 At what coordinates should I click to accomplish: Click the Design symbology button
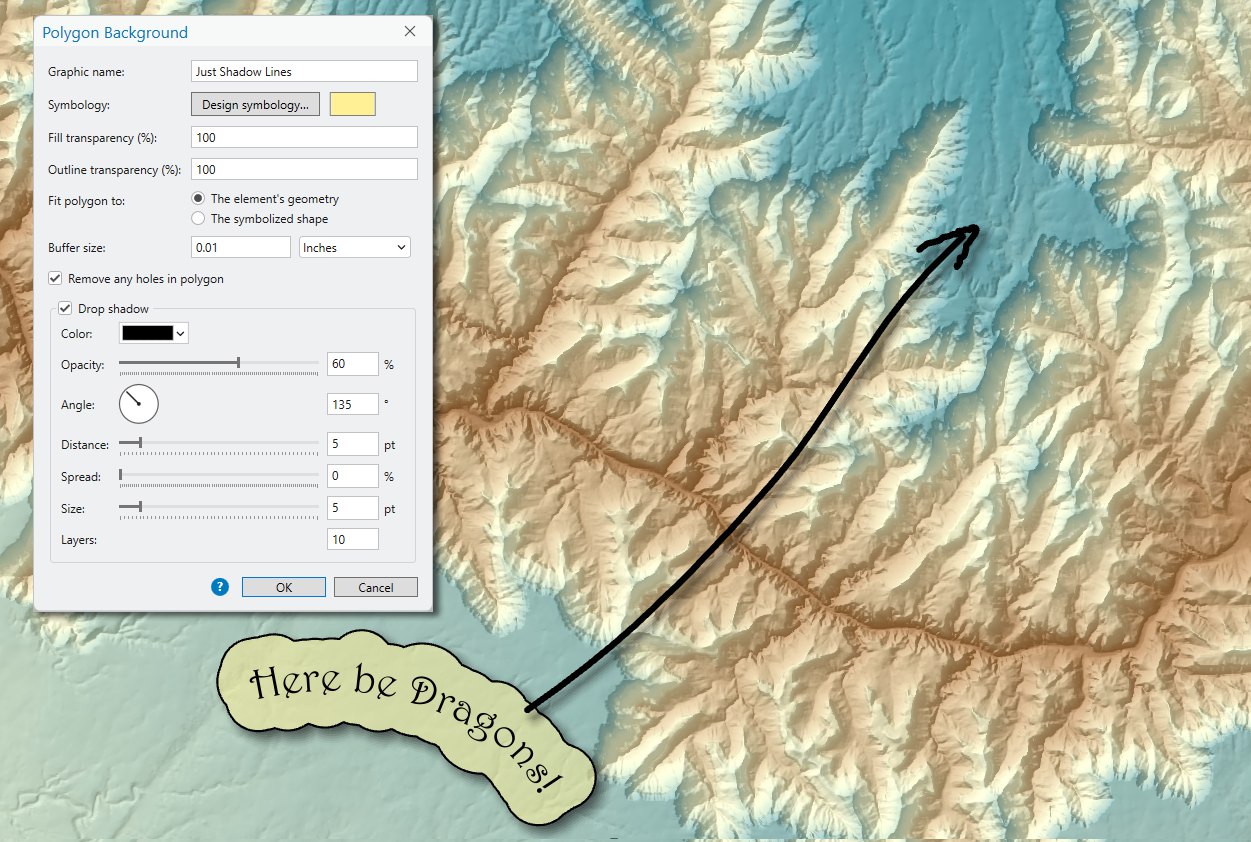(x=255, y=104)
